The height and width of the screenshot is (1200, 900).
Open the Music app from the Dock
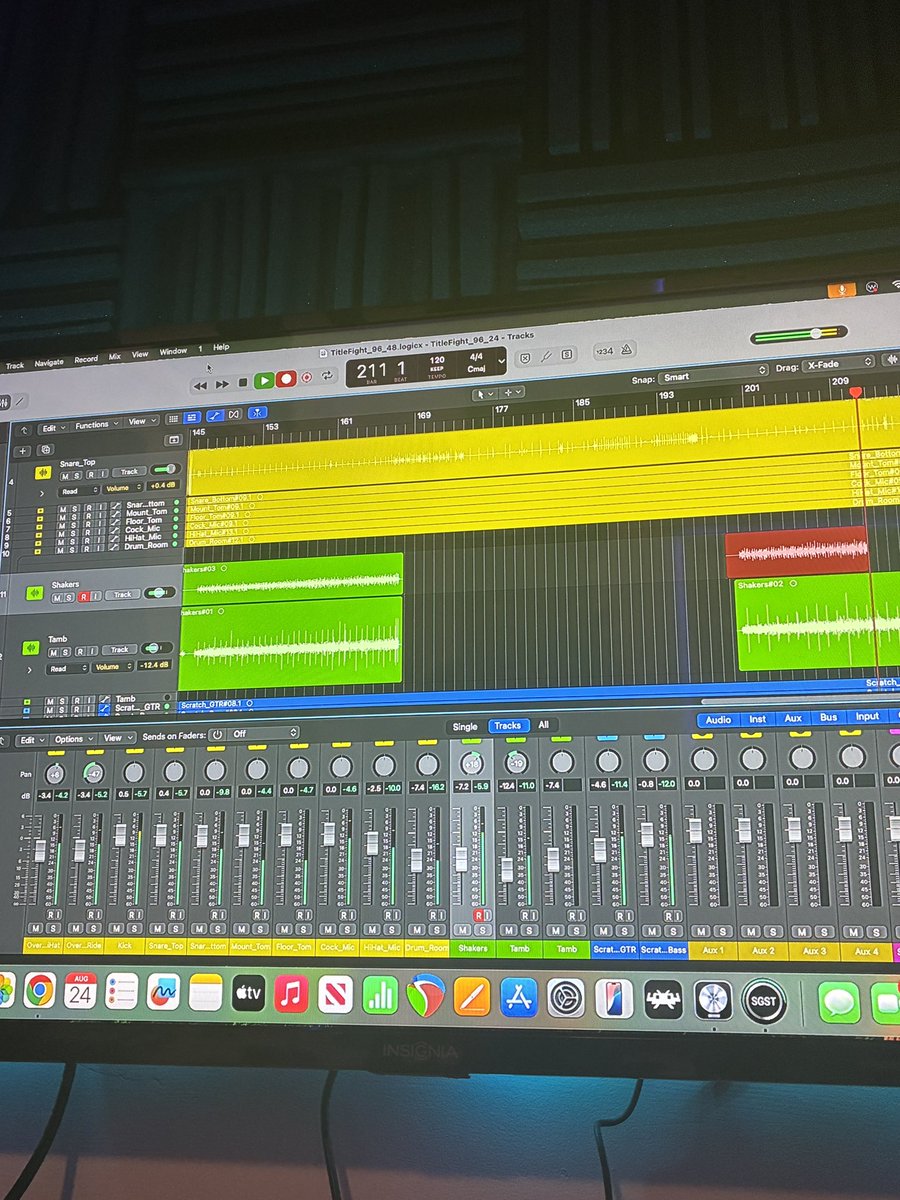click(291, 995)
